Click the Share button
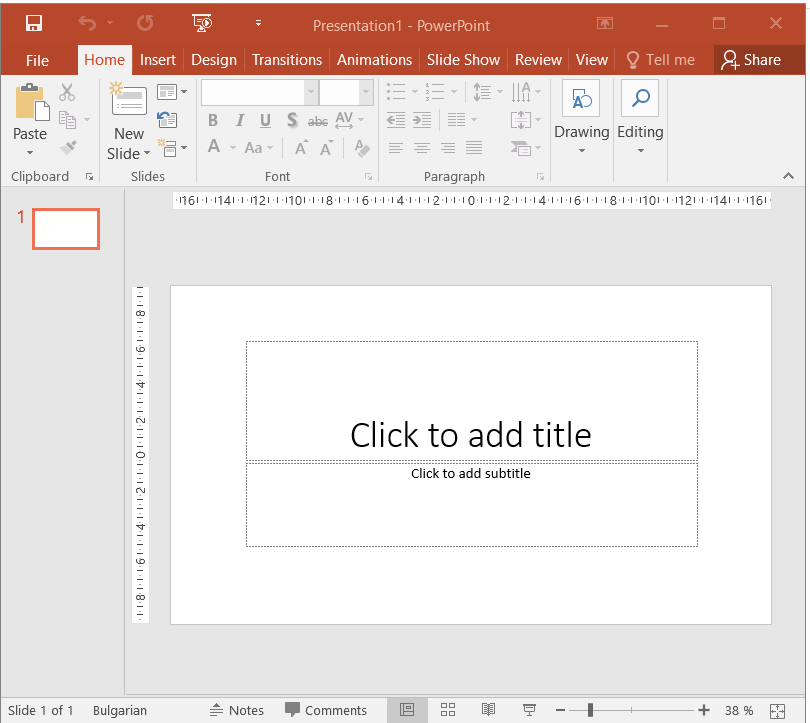This screenshot has height=723, width=810. pyautogui.click(x=751, y=60)
